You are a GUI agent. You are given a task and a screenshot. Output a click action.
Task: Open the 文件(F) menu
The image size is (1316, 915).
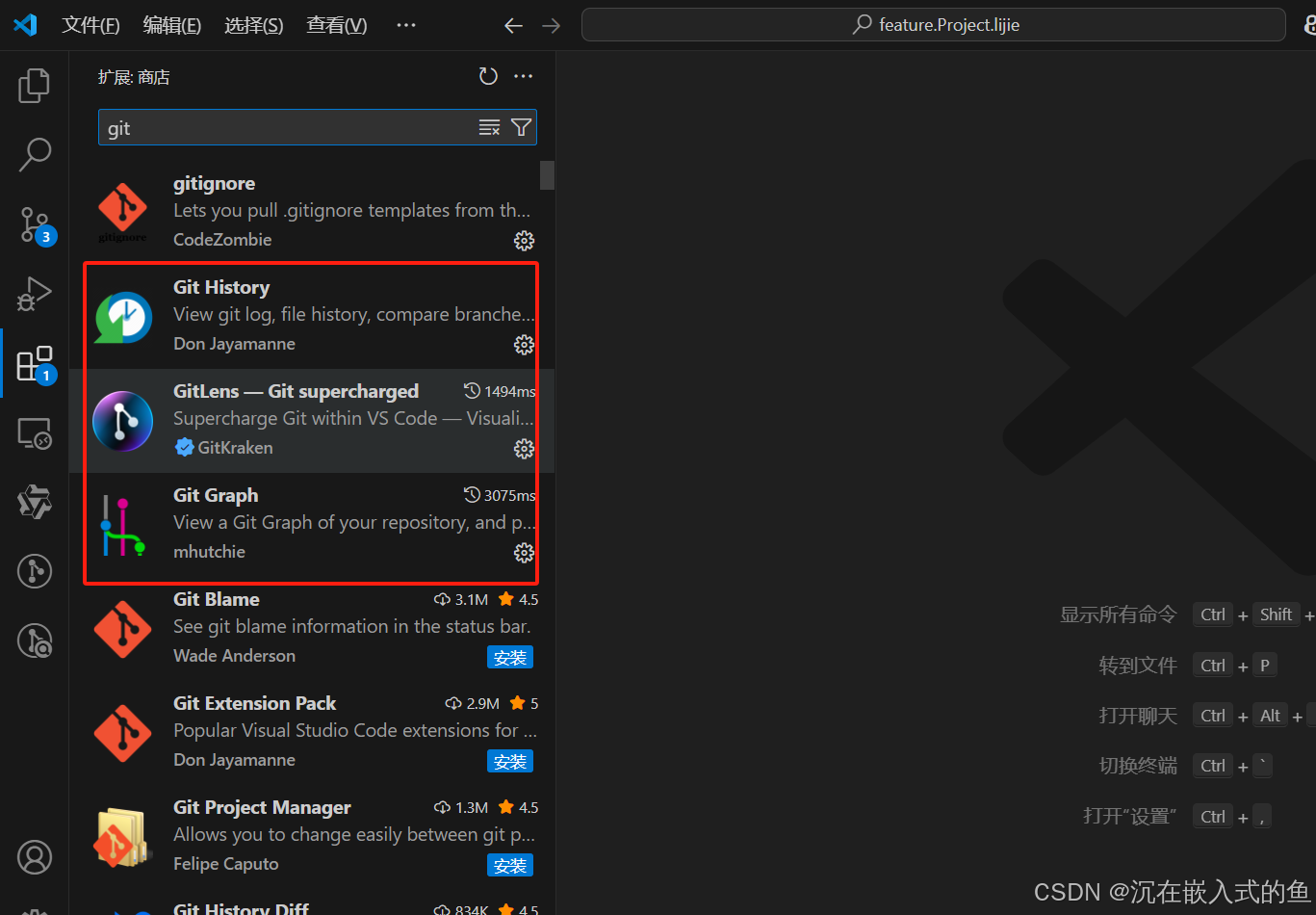90,25
